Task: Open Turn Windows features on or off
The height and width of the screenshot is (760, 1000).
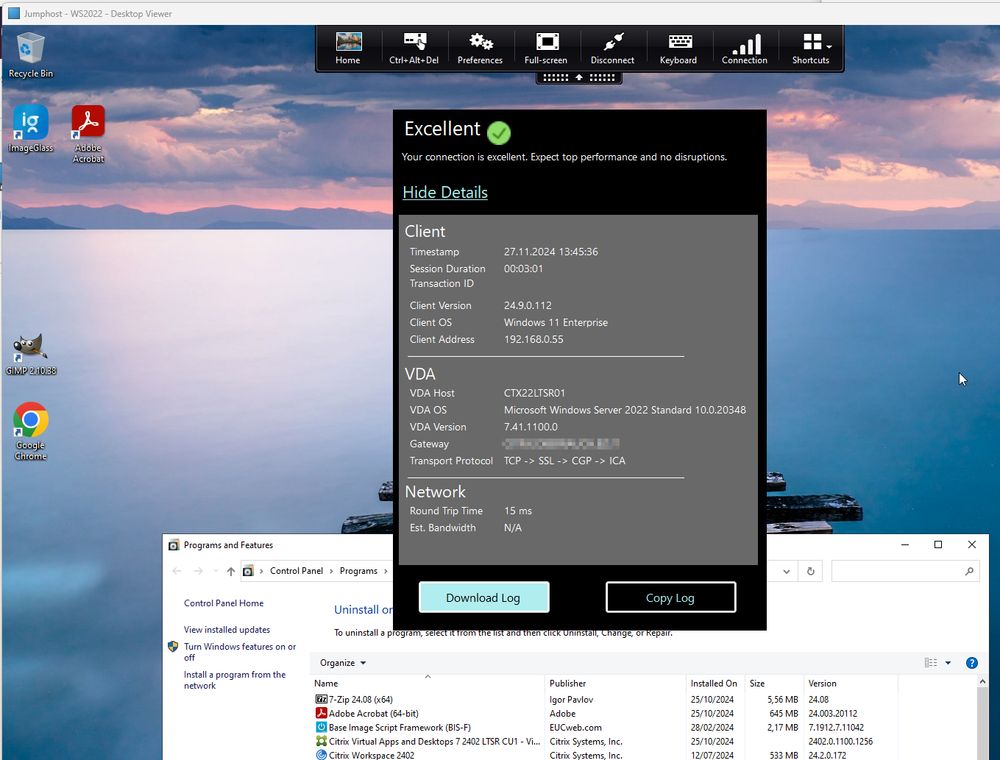Action: [240, 652]
